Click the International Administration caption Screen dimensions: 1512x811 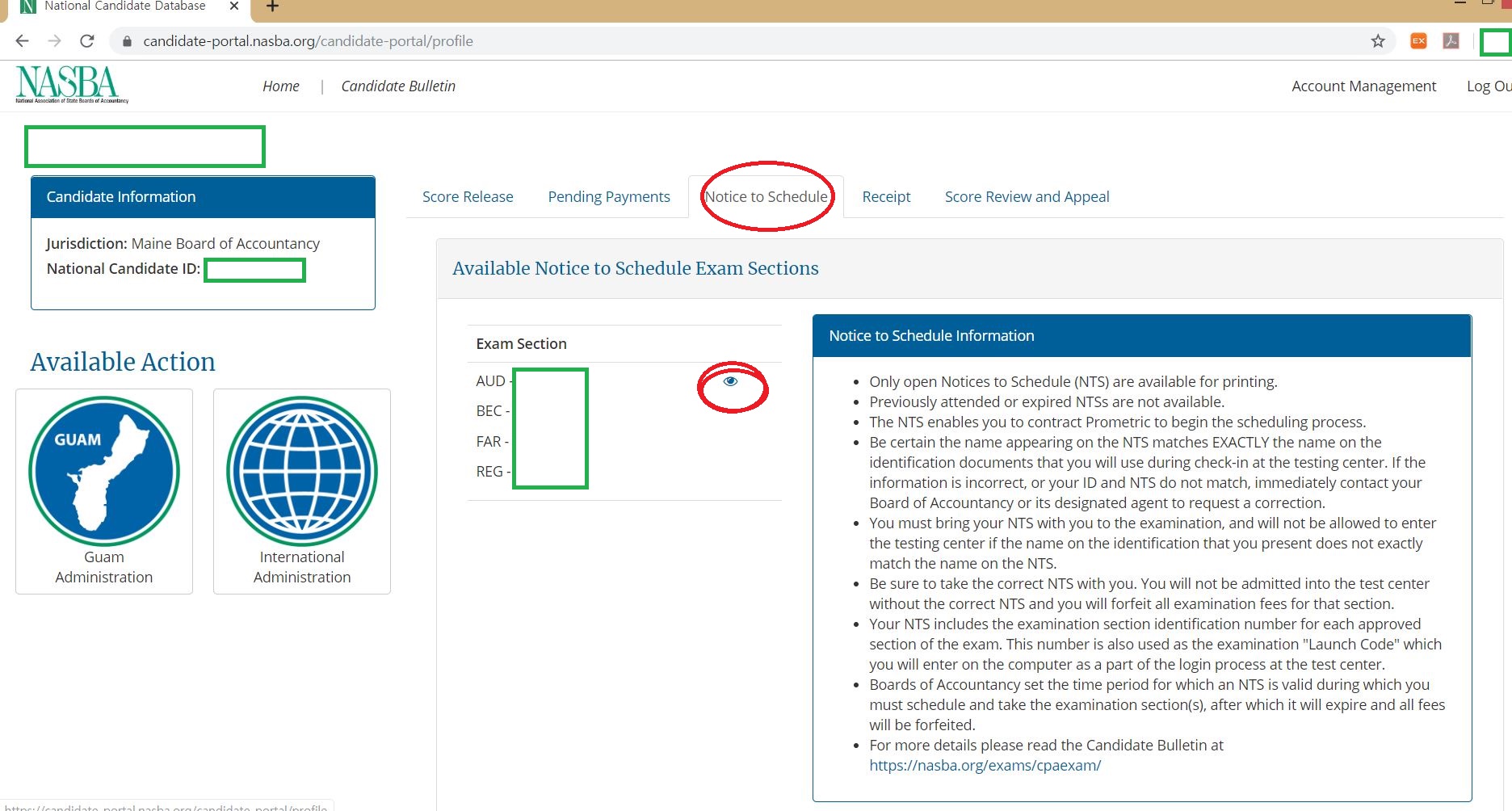[x=302, y=567]
